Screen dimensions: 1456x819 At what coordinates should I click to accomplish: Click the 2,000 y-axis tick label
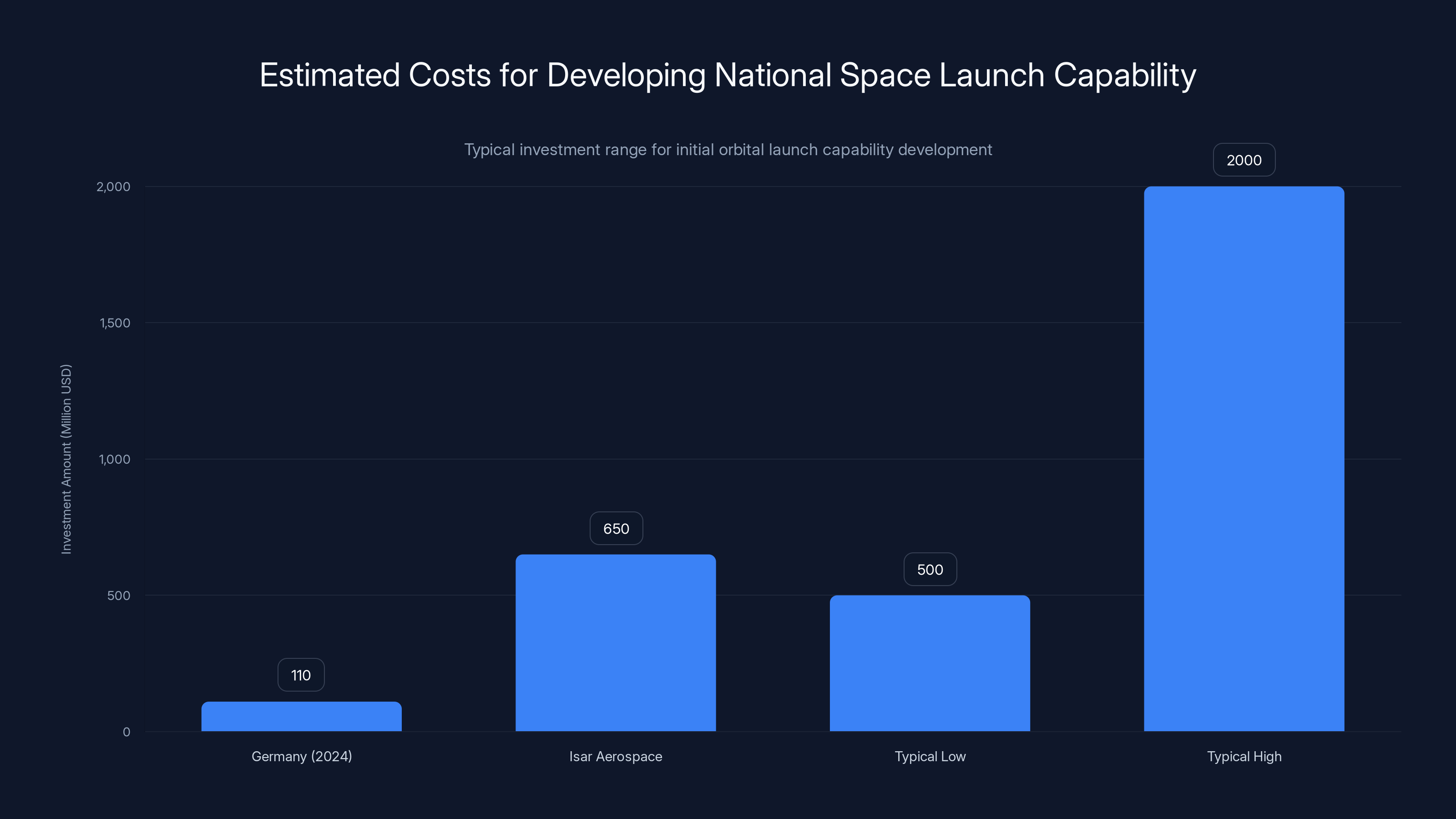click(114, 187)
